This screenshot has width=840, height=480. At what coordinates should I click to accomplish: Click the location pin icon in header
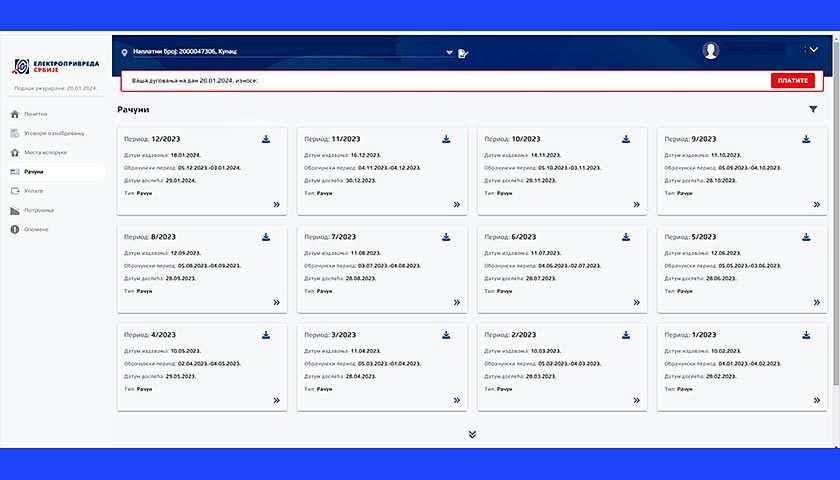pyautogui.click(x=124, y=52)
